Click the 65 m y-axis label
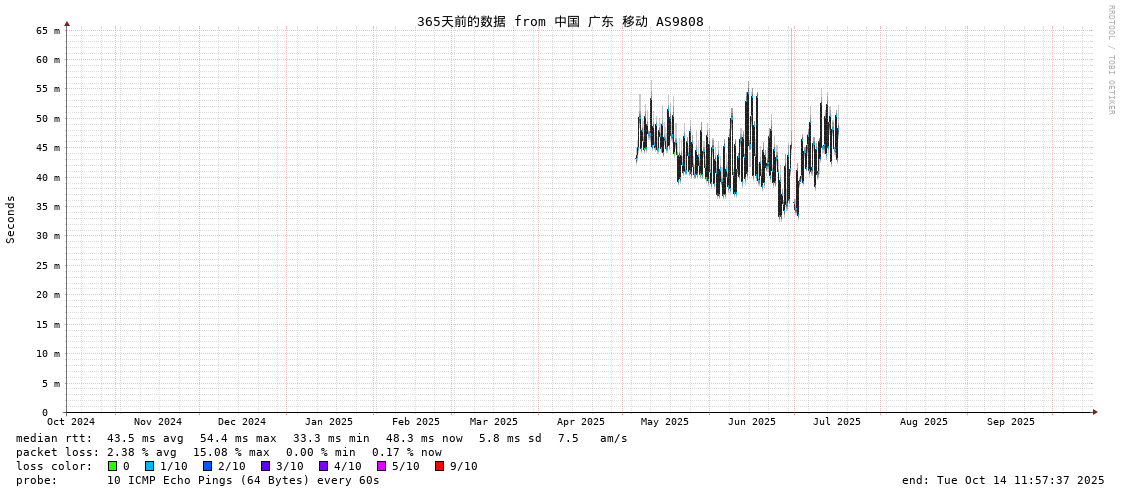The width and height of the screenshot is (1121, 494). tap(49, 31)
